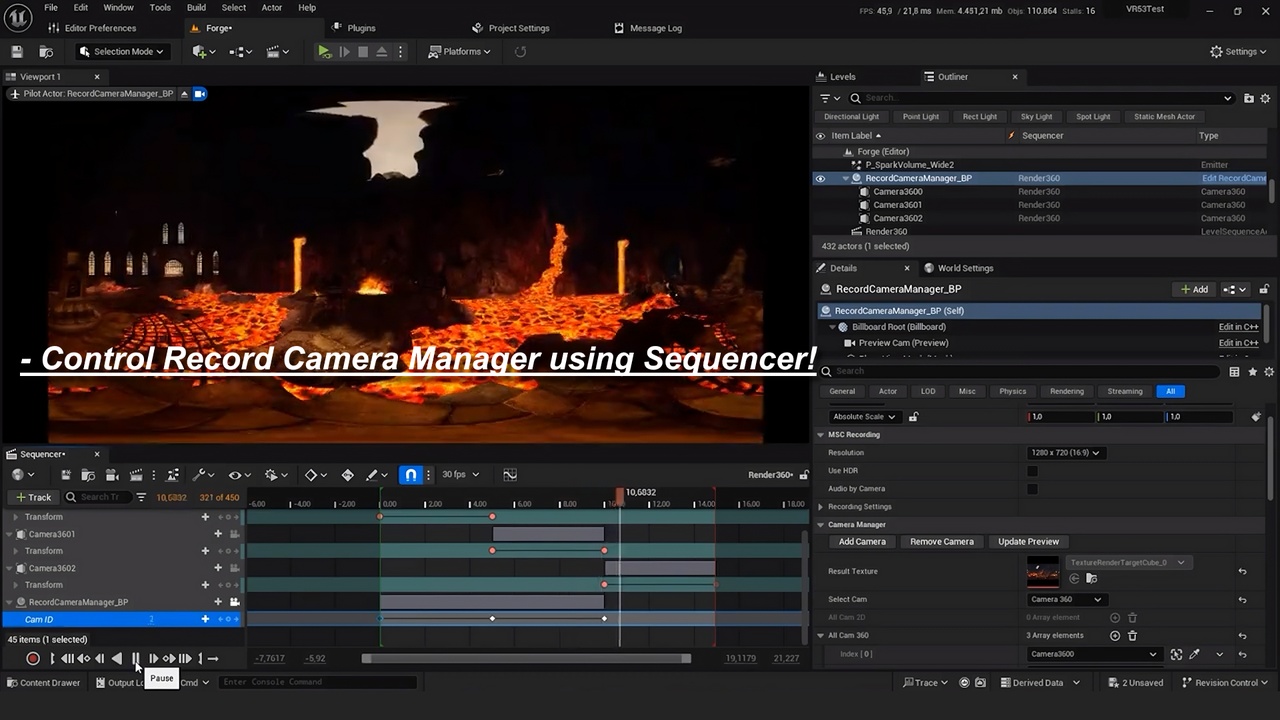1280x720 pixels.
Task: Expand the Recording Settings section
Action: point(821,507)
